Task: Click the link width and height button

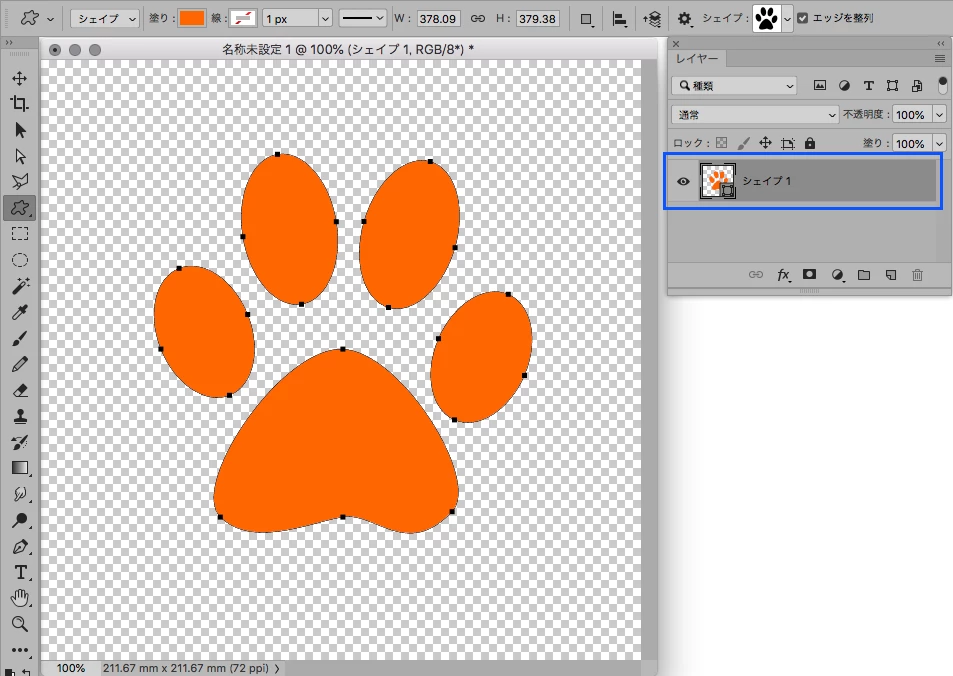Action: point(478,19)
